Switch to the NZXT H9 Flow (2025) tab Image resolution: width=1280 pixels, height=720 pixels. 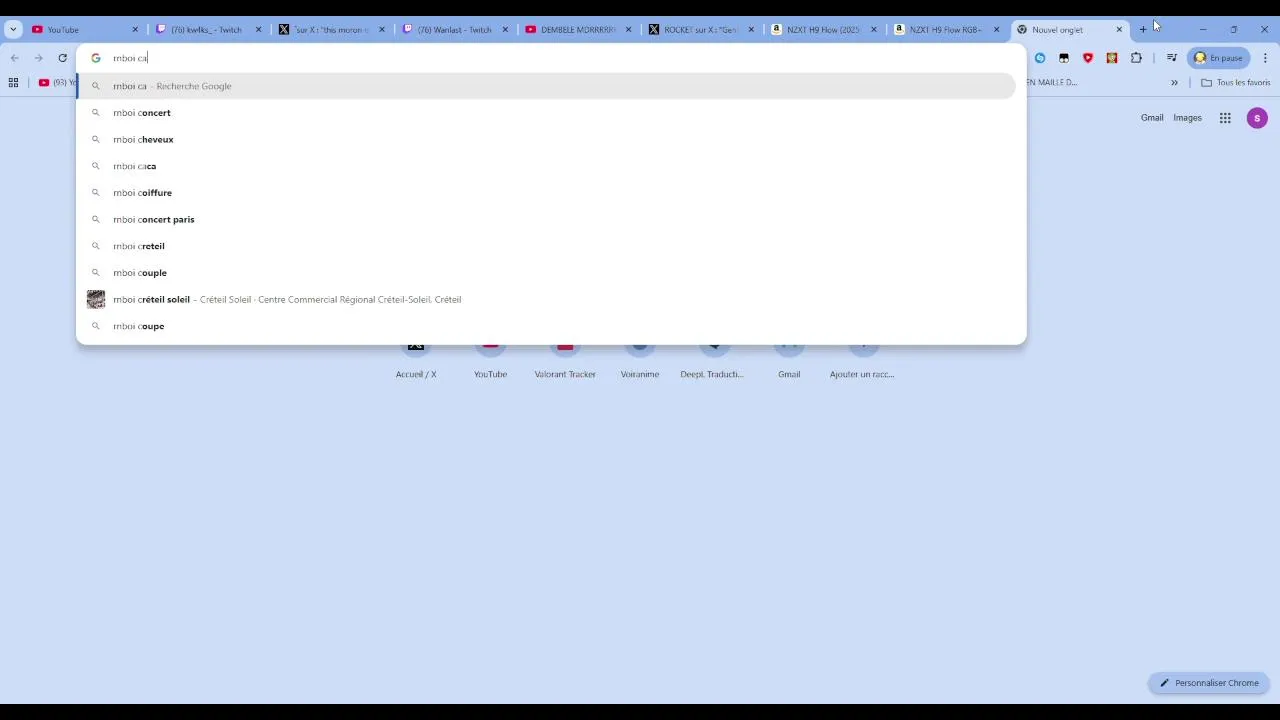point(825,29)
